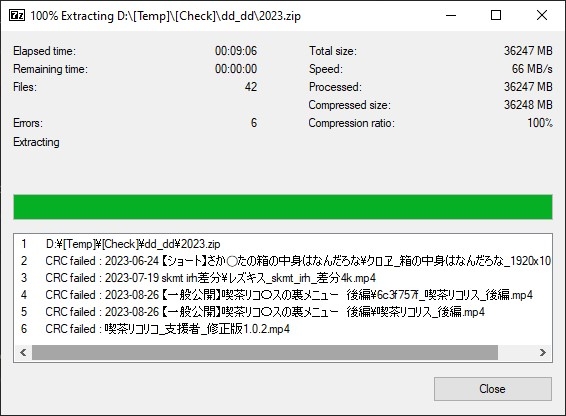Screen dimensions: 566x416
Task: Click the 7z application icon in title bar
Action: pyautogui.click(x=17, y=16)
